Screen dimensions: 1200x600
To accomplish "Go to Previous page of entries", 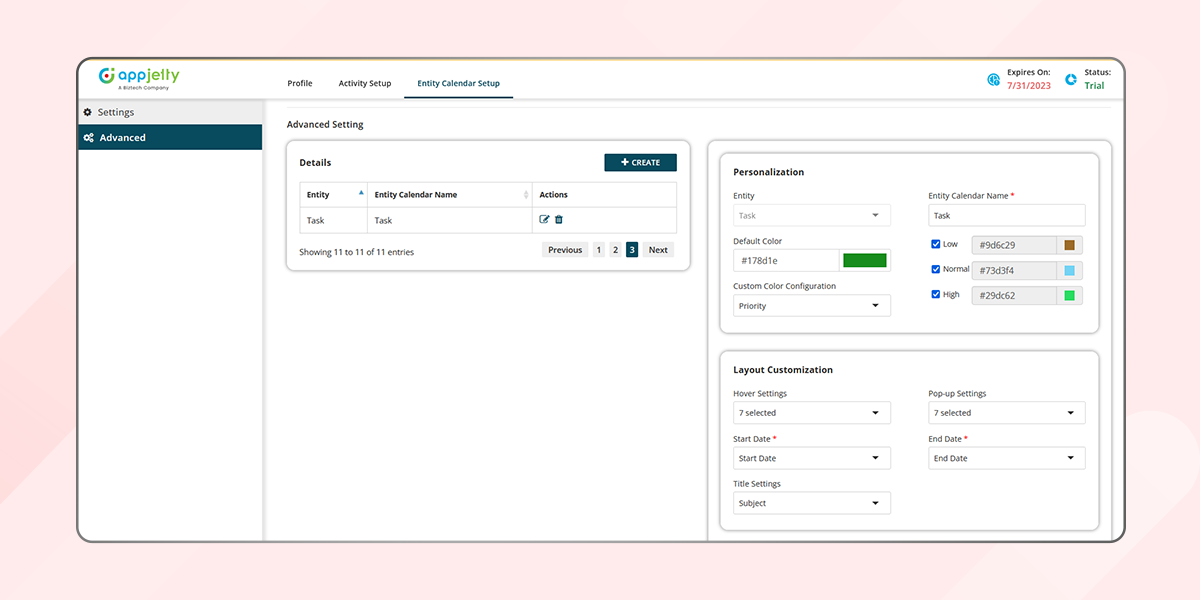I will (x=565, y=250).
